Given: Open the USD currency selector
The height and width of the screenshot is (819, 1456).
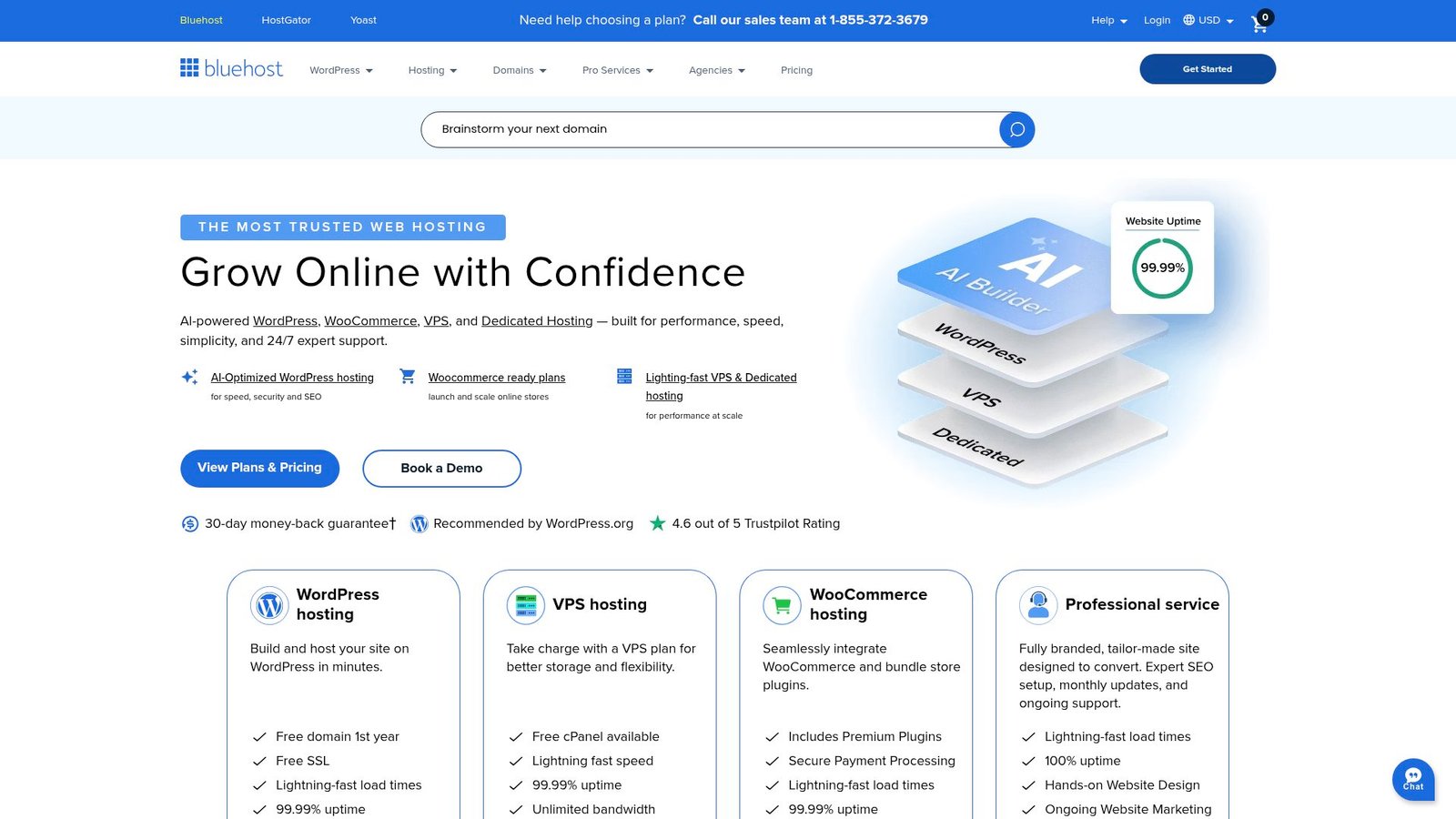Looking at the screenshot, I should 1207,20.
